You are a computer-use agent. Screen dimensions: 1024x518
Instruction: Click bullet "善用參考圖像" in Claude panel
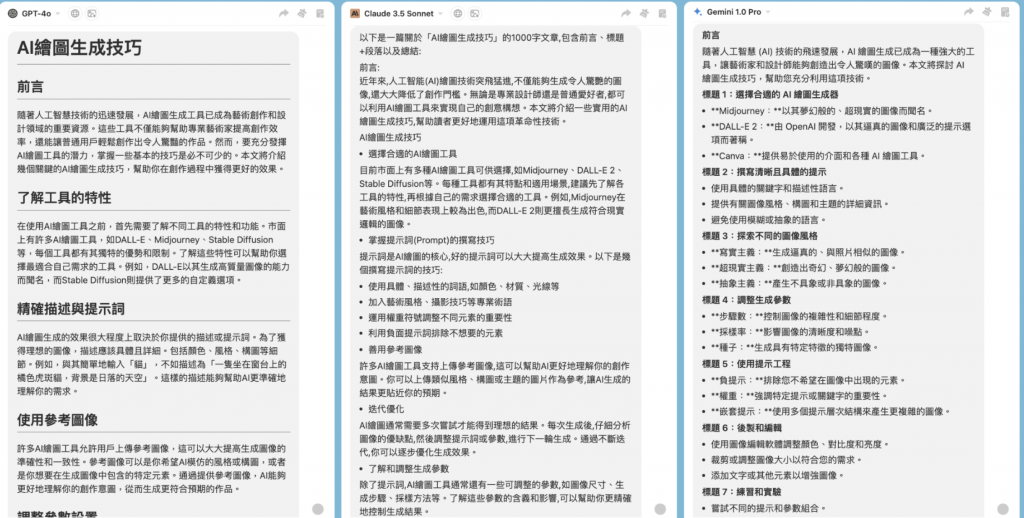click(x=394, y=349)
